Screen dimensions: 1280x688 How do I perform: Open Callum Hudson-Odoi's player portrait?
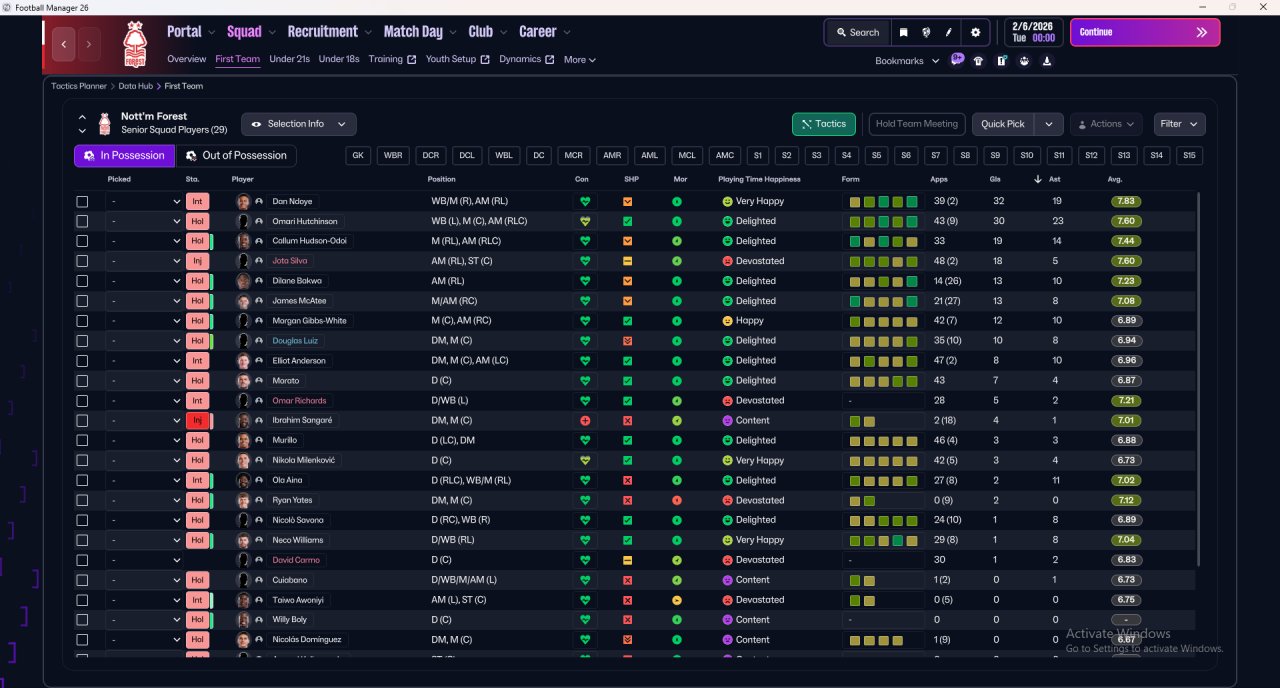[x=243, y=241]
